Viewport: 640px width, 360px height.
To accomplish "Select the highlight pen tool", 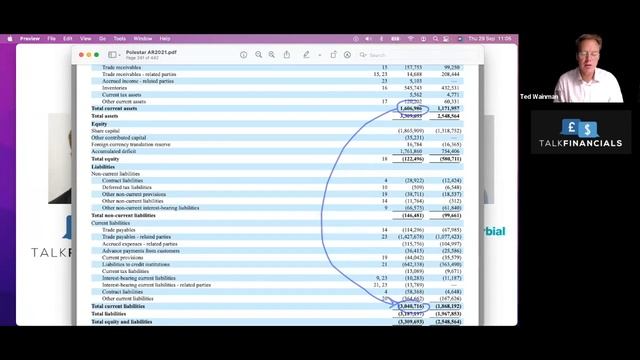I will pos(306,55).
